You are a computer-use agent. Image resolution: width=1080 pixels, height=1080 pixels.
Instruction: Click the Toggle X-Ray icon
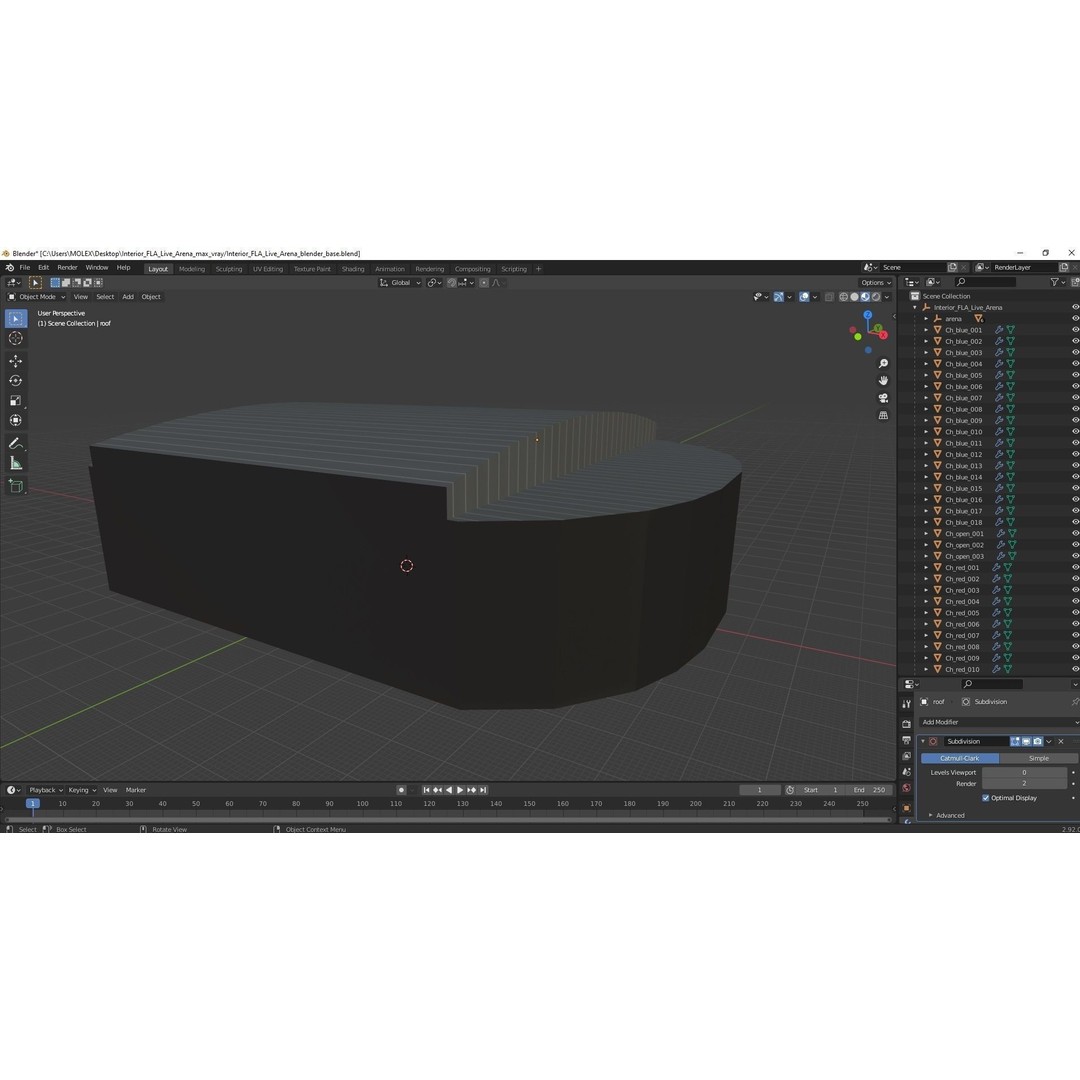[x=830, y=296]
